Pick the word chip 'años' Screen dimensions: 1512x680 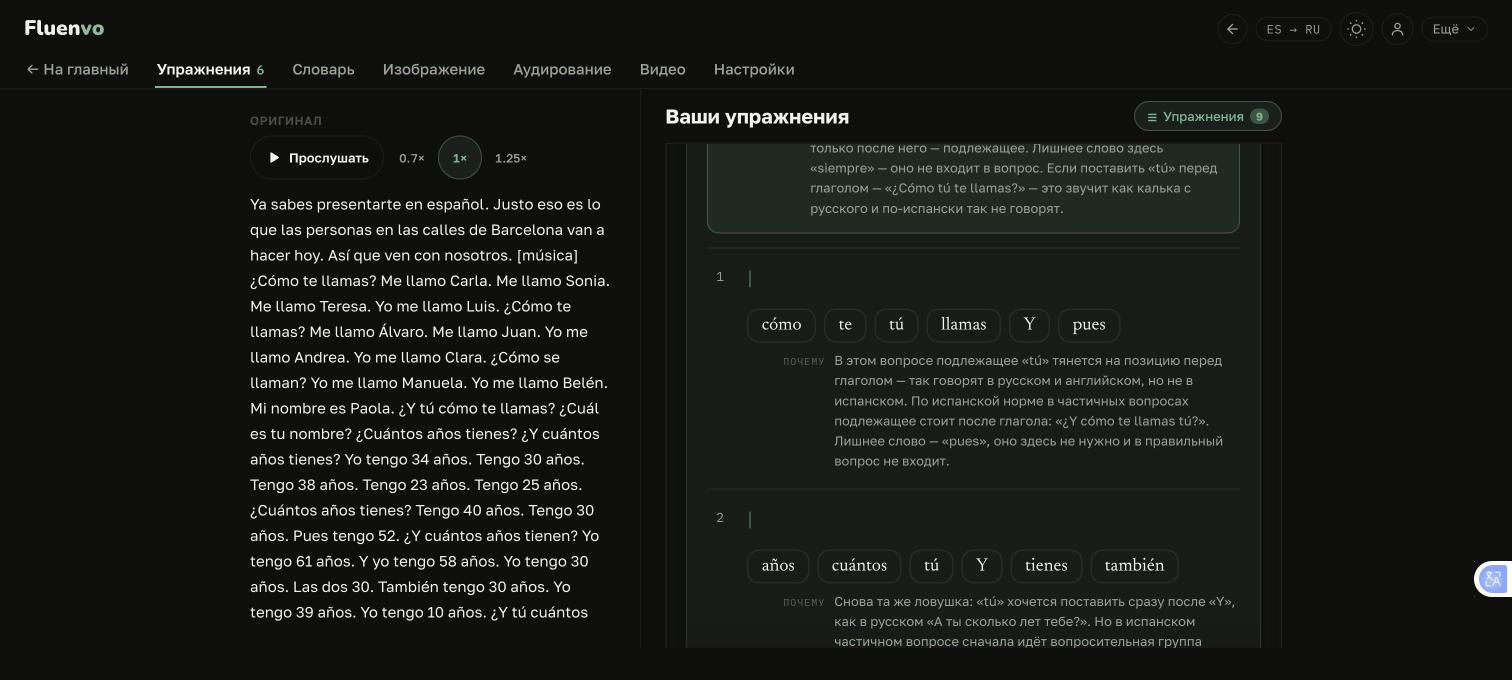click(x=778, y=566)
